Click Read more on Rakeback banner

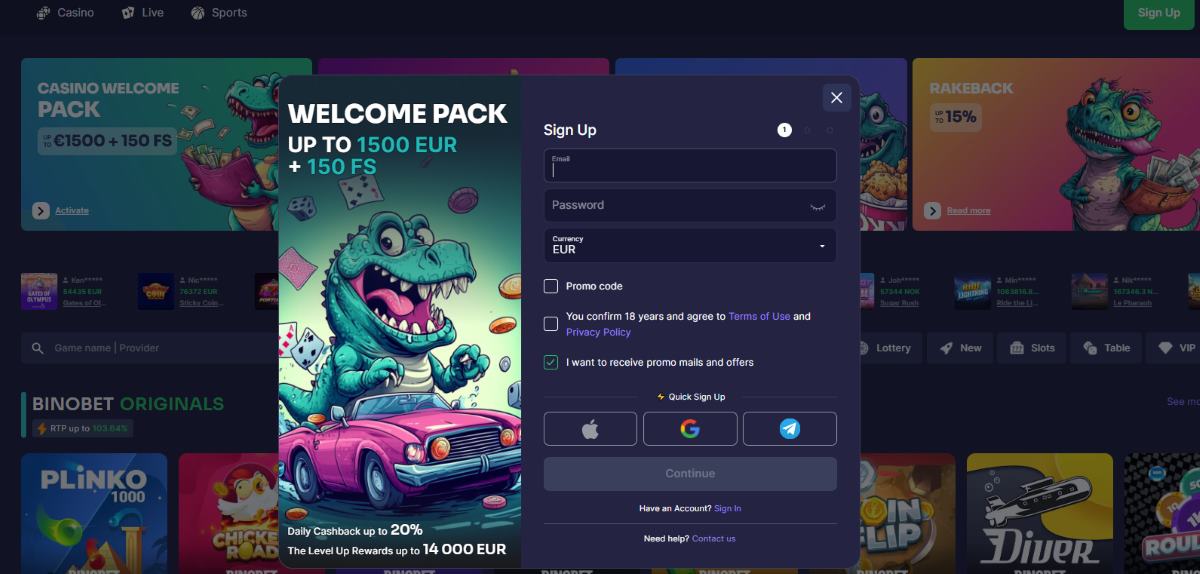[968, 210]
